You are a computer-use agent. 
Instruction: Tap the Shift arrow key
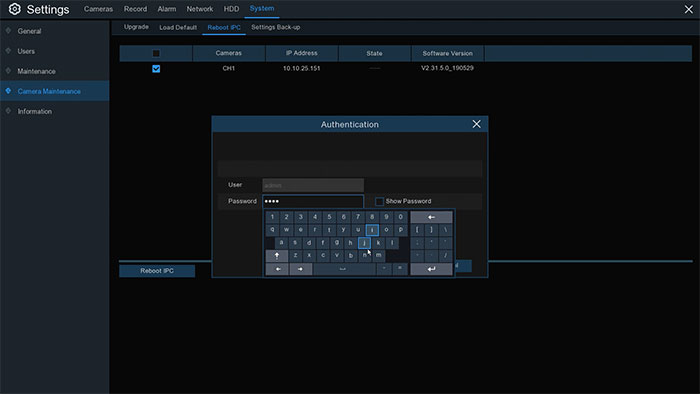277,256
